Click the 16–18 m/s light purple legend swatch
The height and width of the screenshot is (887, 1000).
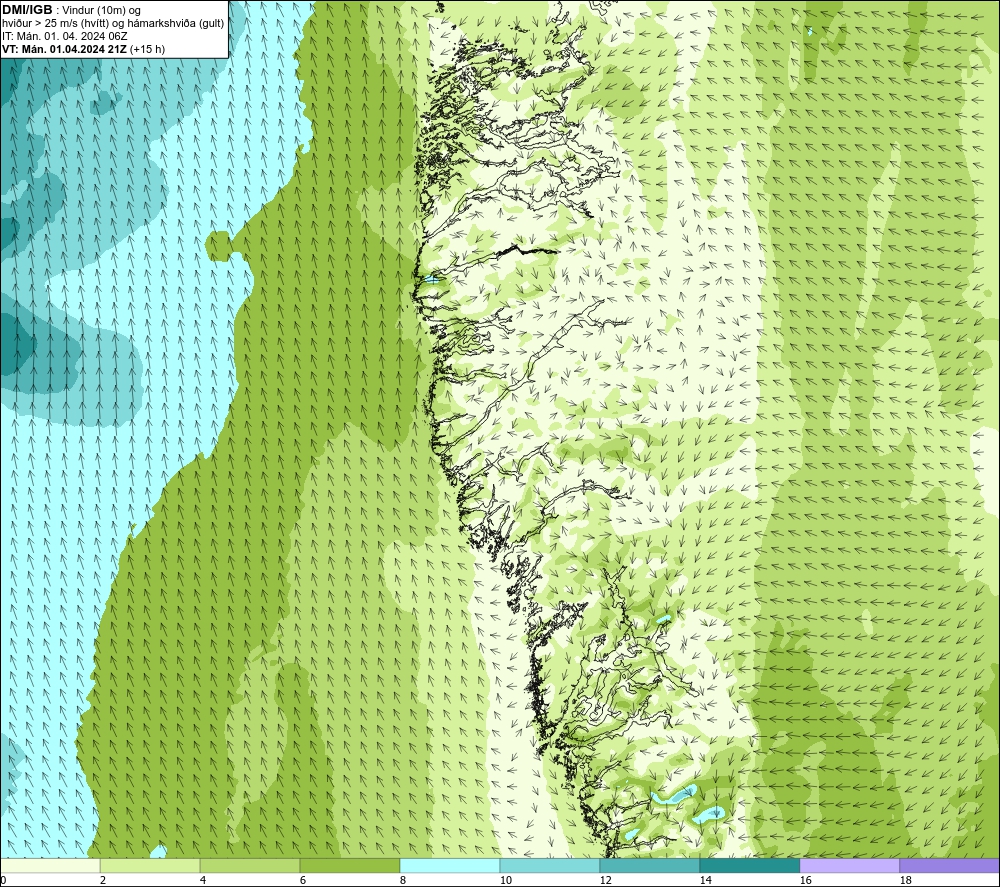(x=849, y=865)
